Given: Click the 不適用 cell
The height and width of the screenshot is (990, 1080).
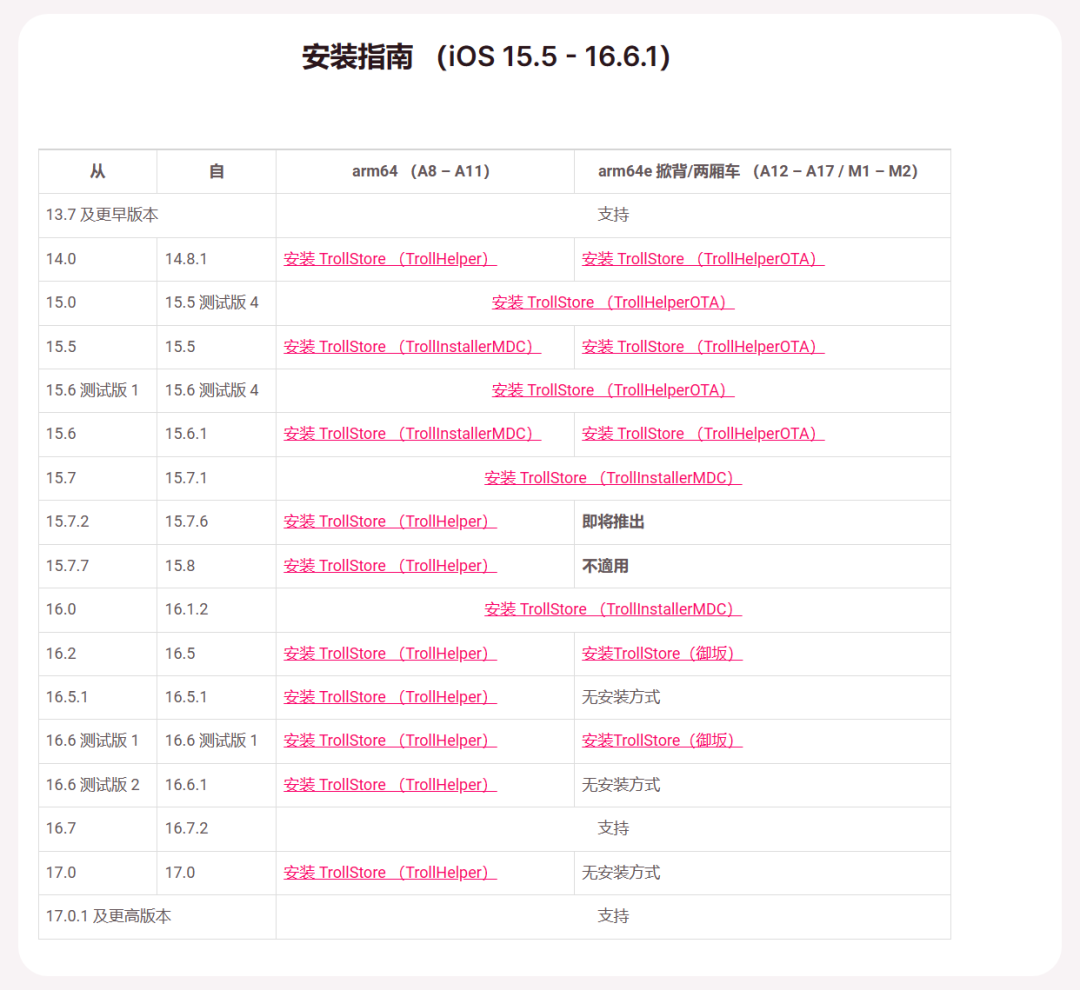Looking at the screenshot, I should [762, 566].
